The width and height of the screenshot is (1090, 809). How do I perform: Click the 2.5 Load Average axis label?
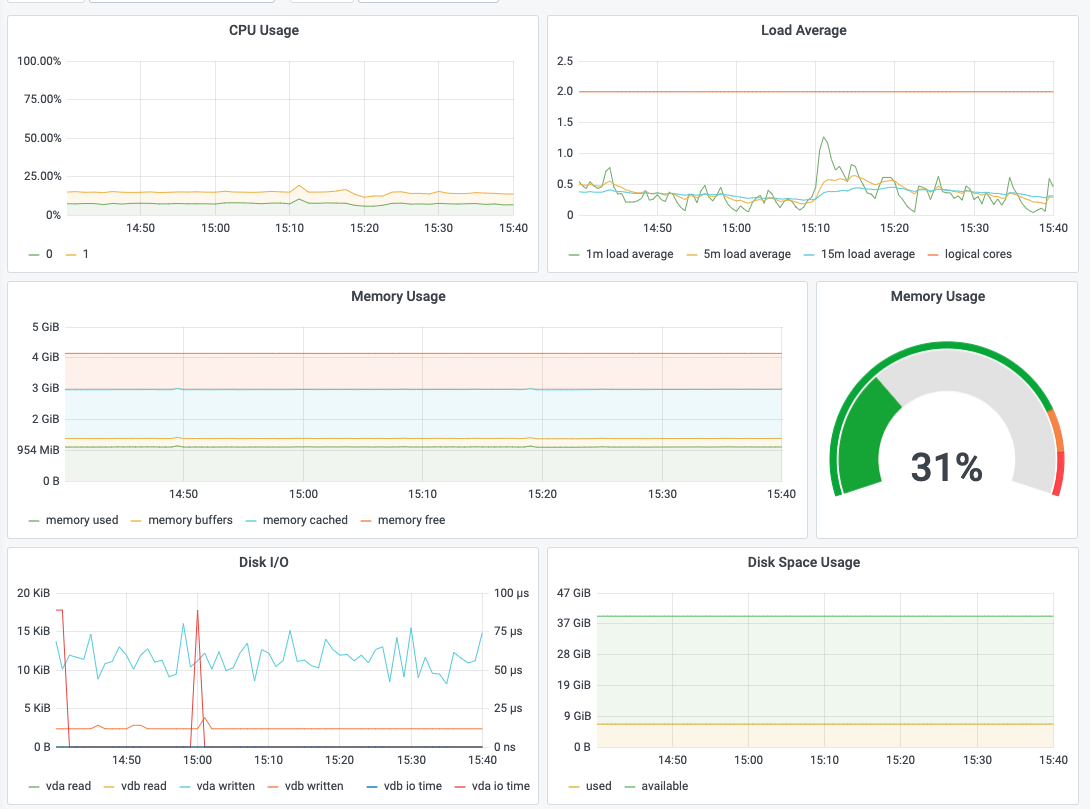coord(565,61)
